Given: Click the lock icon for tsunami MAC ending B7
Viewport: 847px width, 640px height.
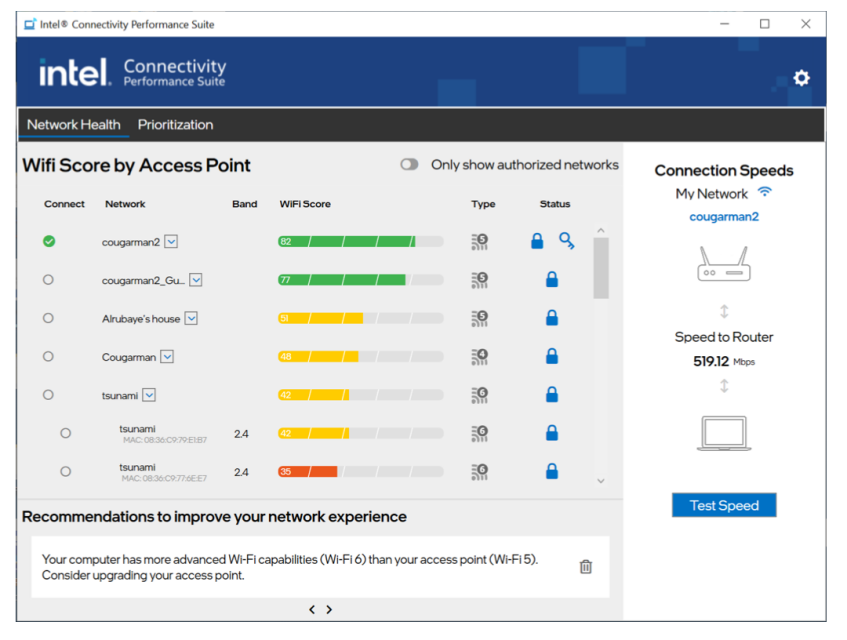Looking at the screenshot, I should [552, 433].
